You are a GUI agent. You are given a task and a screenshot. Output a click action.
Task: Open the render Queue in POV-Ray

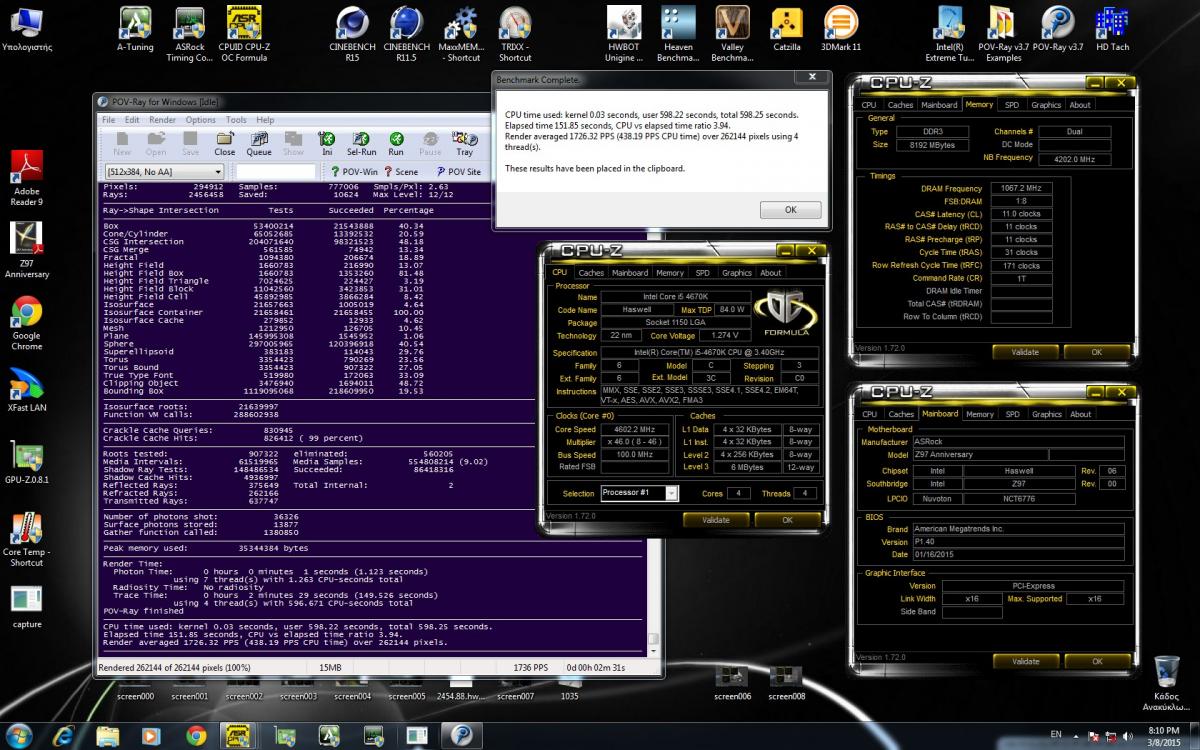point(259,144)
